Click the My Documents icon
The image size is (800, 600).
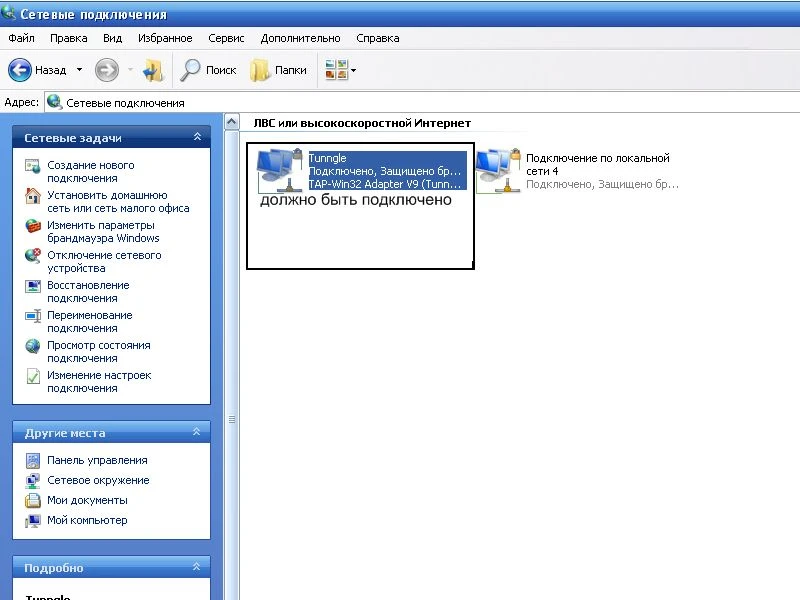point(33,501)
